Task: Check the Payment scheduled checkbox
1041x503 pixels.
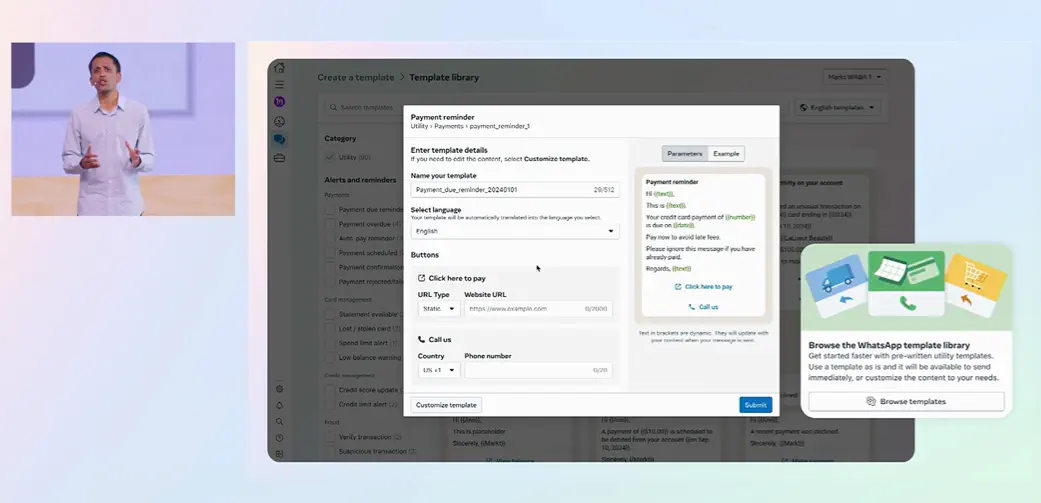Action: click(330, 253)
